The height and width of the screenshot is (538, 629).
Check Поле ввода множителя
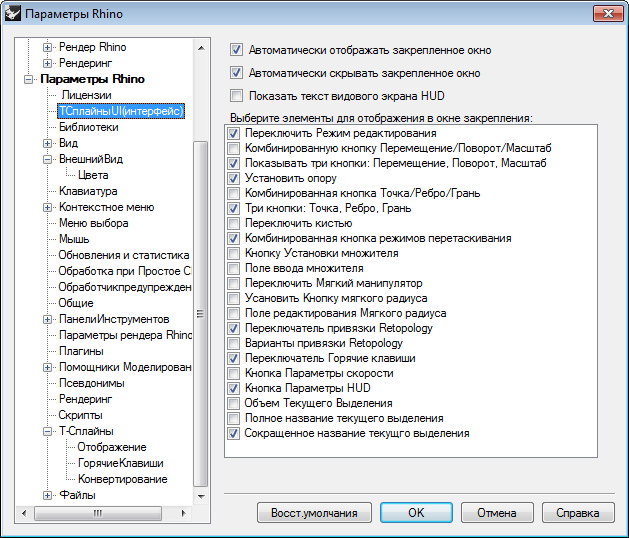coord(233,268)
